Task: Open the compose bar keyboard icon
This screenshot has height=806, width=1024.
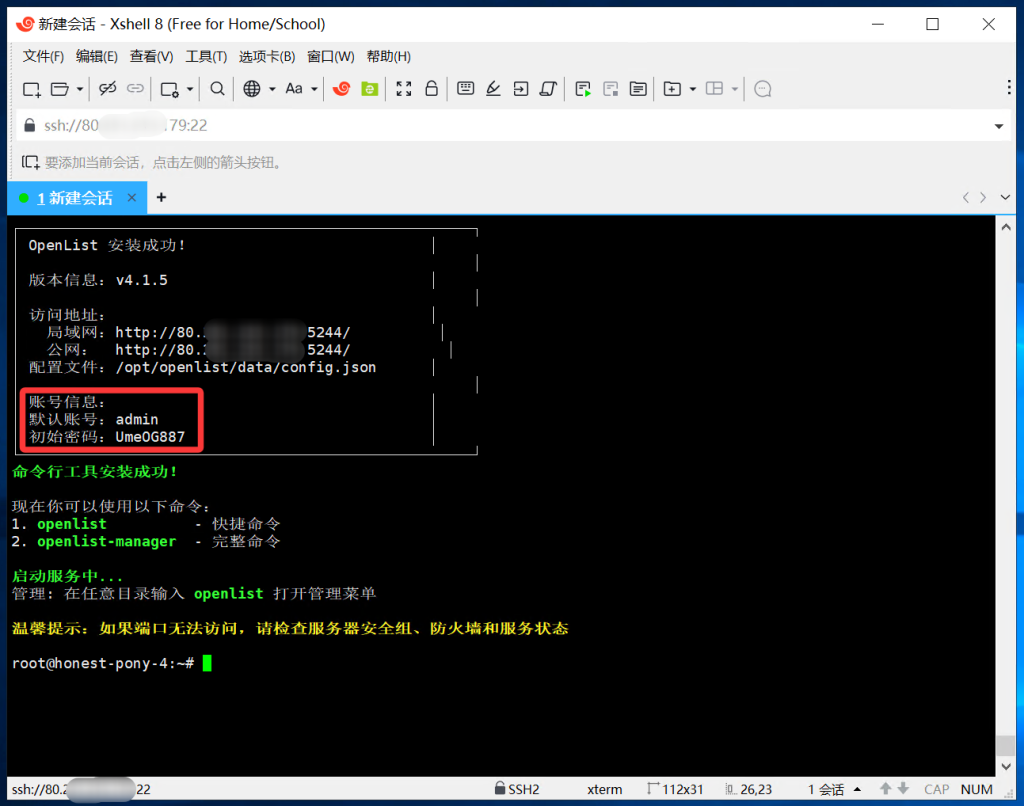Action: (465, 89)
